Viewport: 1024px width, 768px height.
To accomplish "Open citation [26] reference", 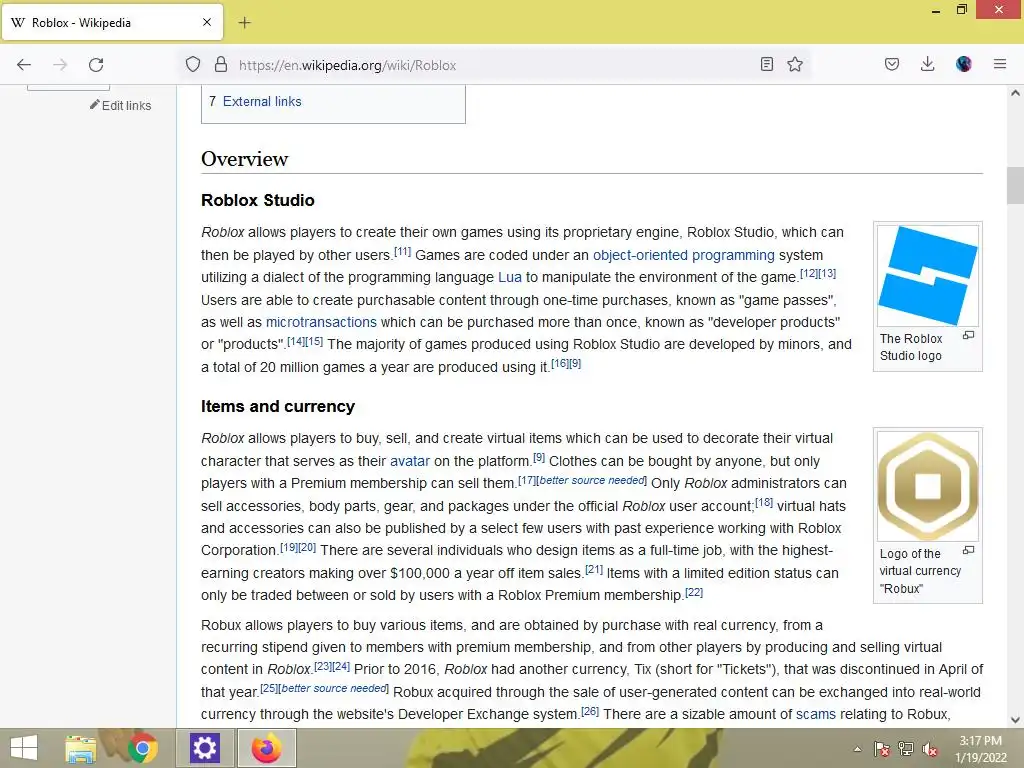I will click(x=590, y=711).
